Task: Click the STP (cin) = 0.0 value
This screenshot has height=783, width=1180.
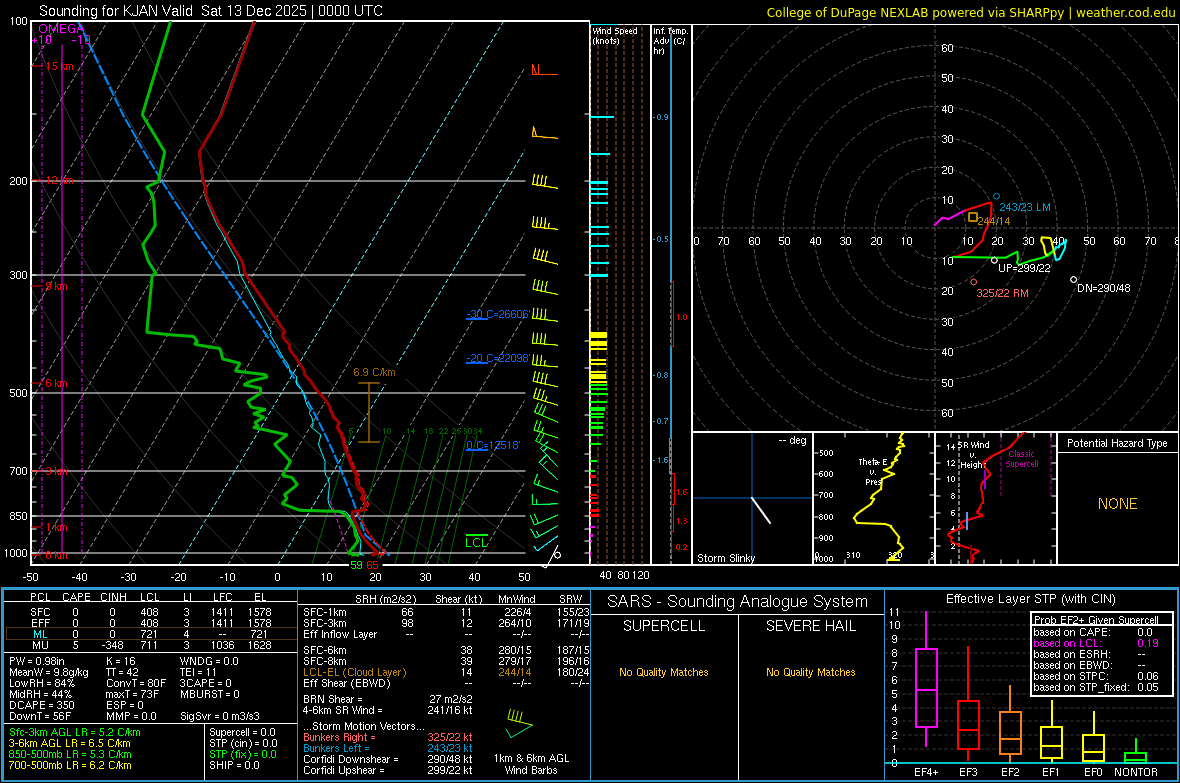Action: [243, 743]
